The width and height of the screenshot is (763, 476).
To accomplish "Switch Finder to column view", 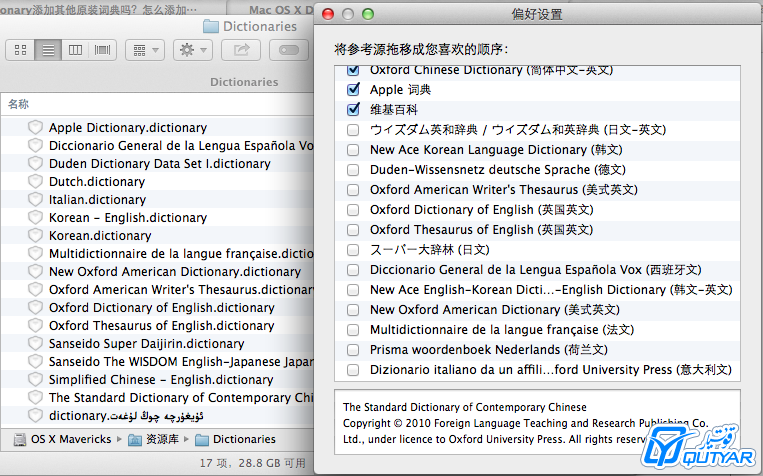I will click(x=75, y=50).
